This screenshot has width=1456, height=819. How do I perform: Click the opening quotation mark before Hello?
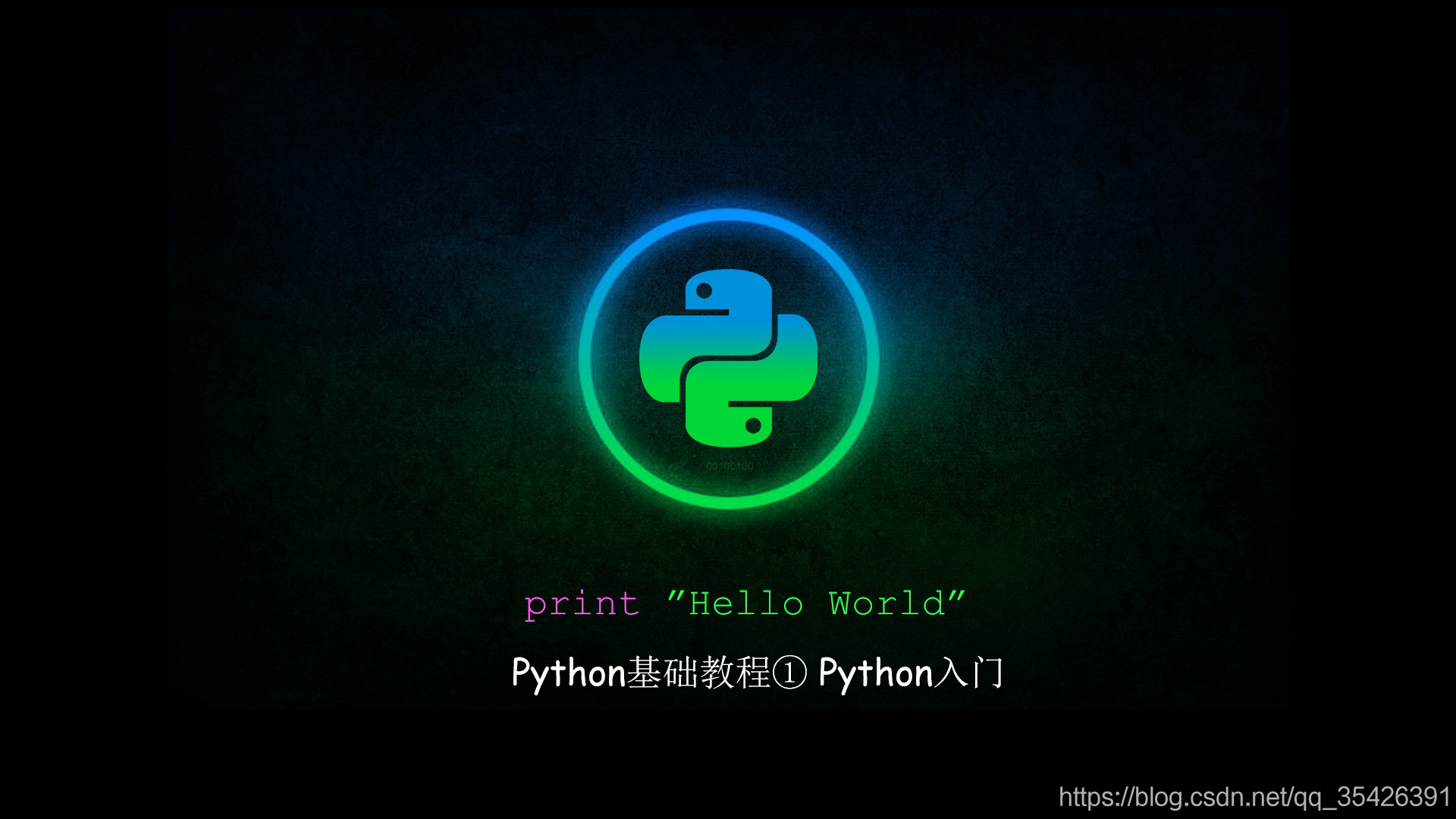point(676,595)
